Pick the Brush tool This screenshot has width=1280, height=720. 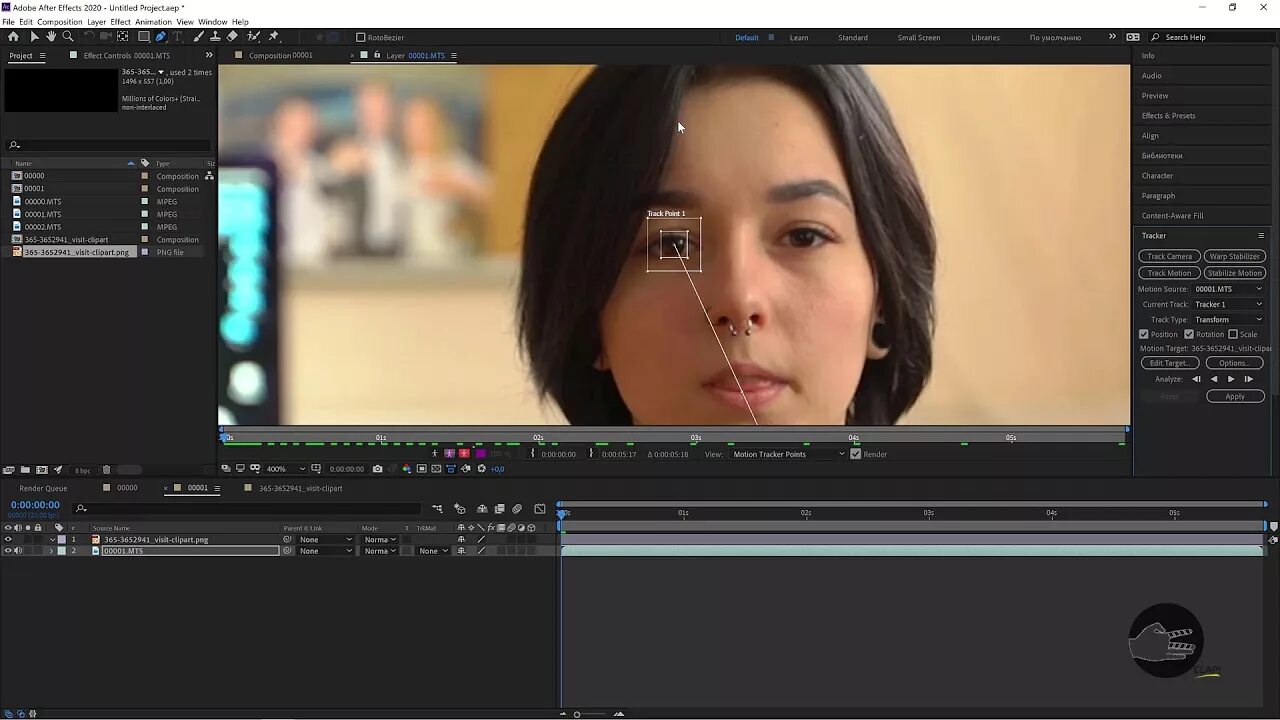(198, 37)
